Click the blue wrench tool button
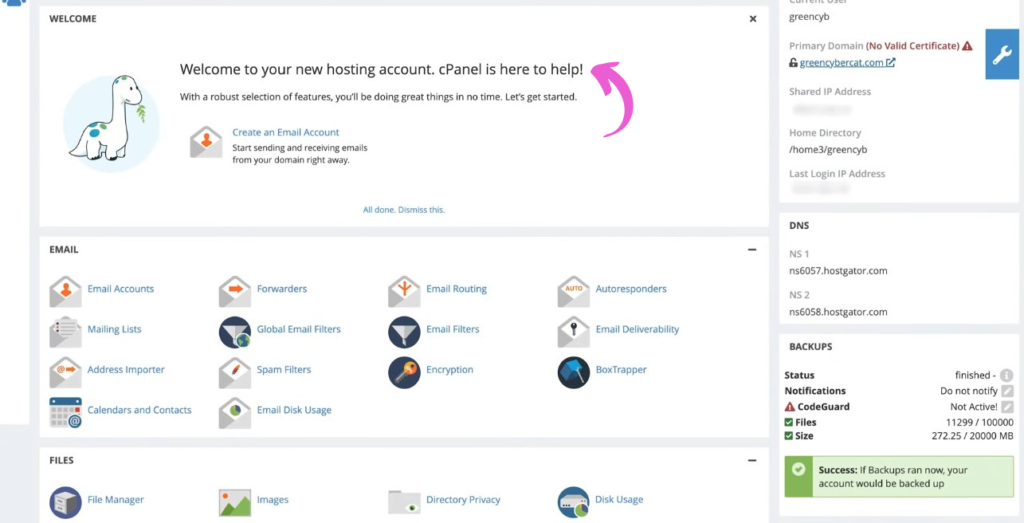 pyautogui.click(x=1002, y=55)
